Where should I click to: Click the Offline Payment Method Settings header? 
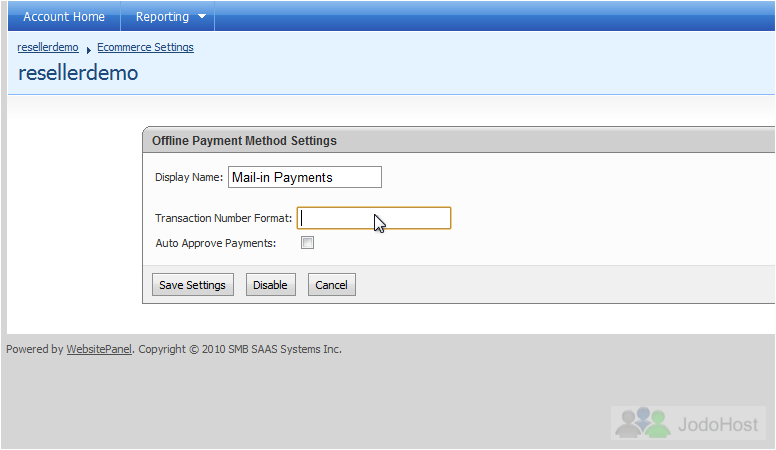(244, 141)
